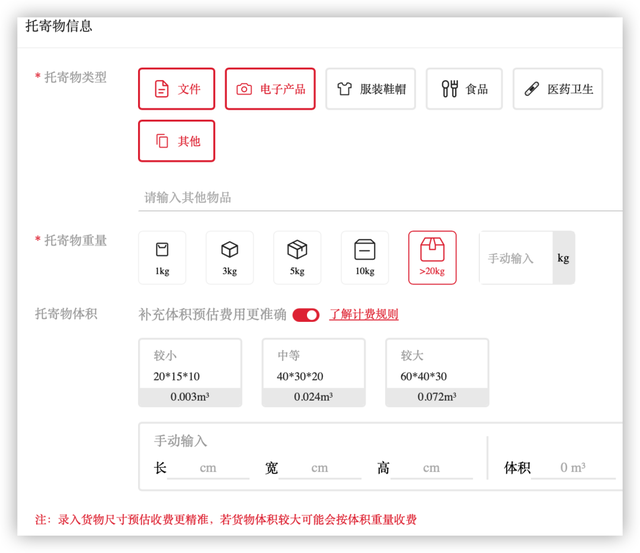Click the bandage icon in 医药卫生
Image resolution: width=640 pixels, height=553 pixels.
coord(531,89)
